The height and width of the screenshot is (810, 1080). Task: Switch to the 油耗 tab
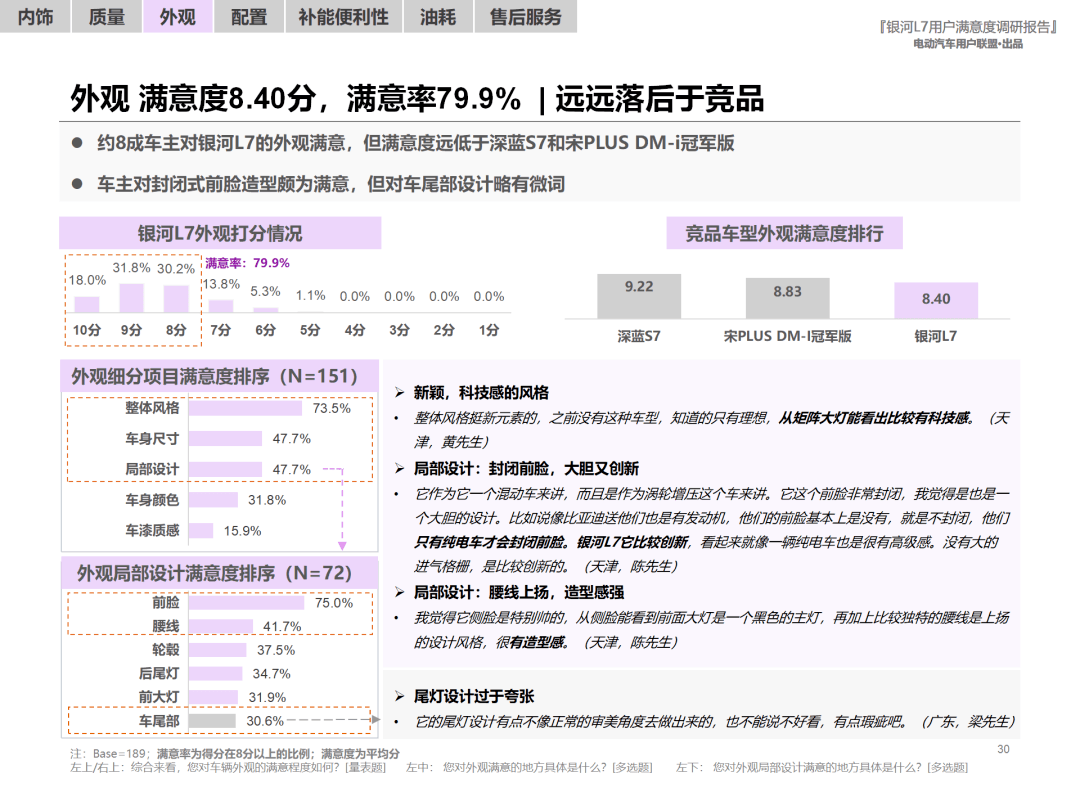437,17
